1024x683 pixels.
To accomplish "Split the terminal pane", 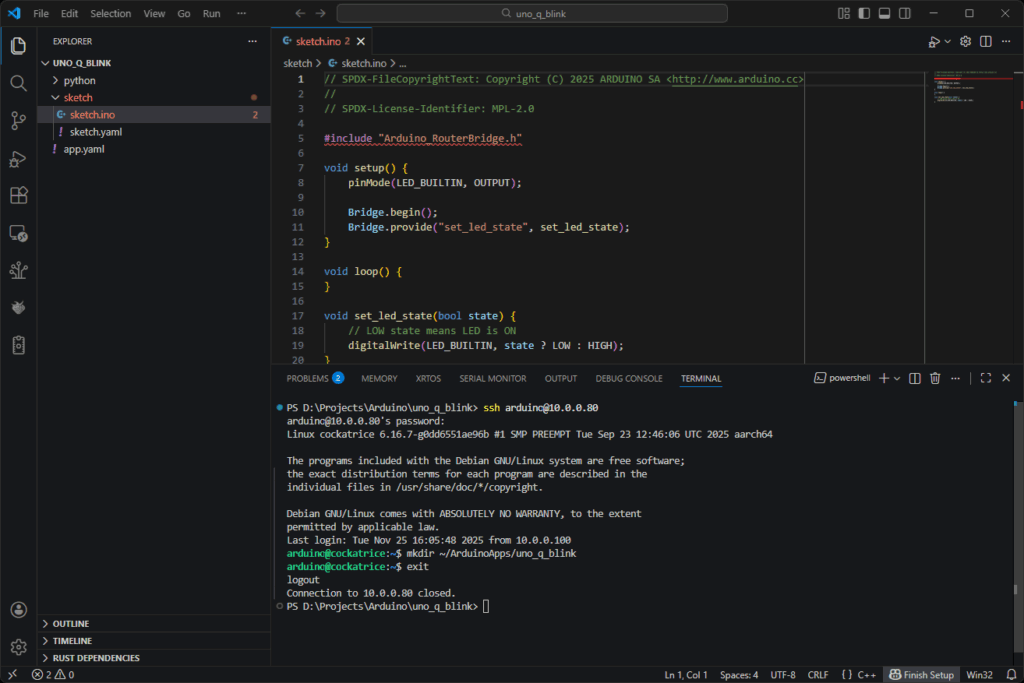I will pyautogui.click(x=914, y=378).
